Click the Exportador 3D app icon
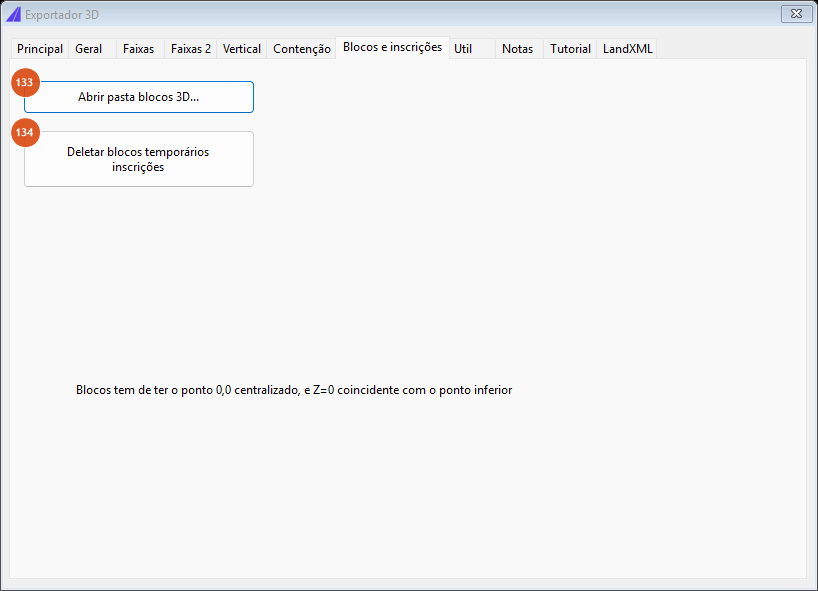818x591 pixels. point(14,15)
